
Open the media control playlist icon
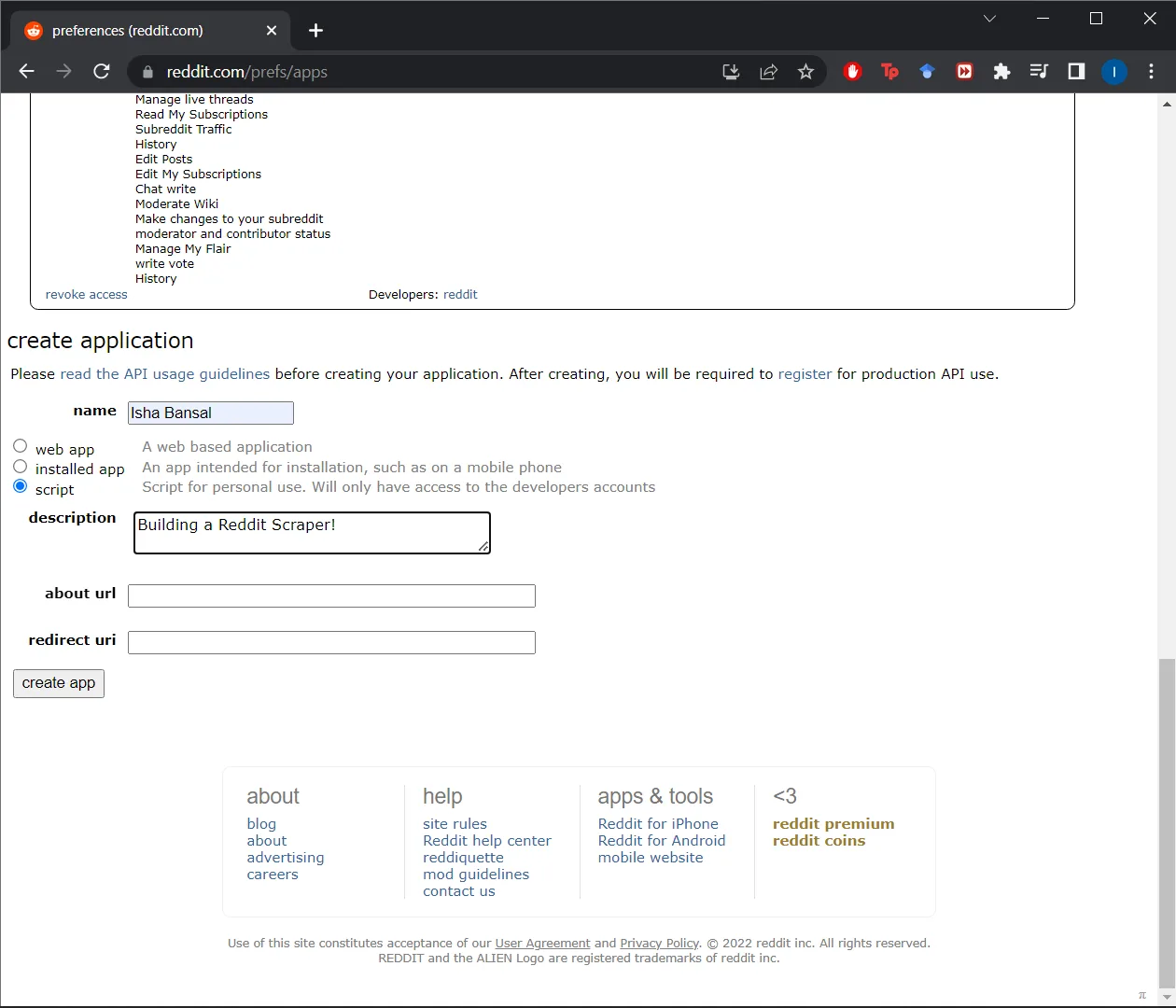pyautogui.click(x=1039, y=72)
